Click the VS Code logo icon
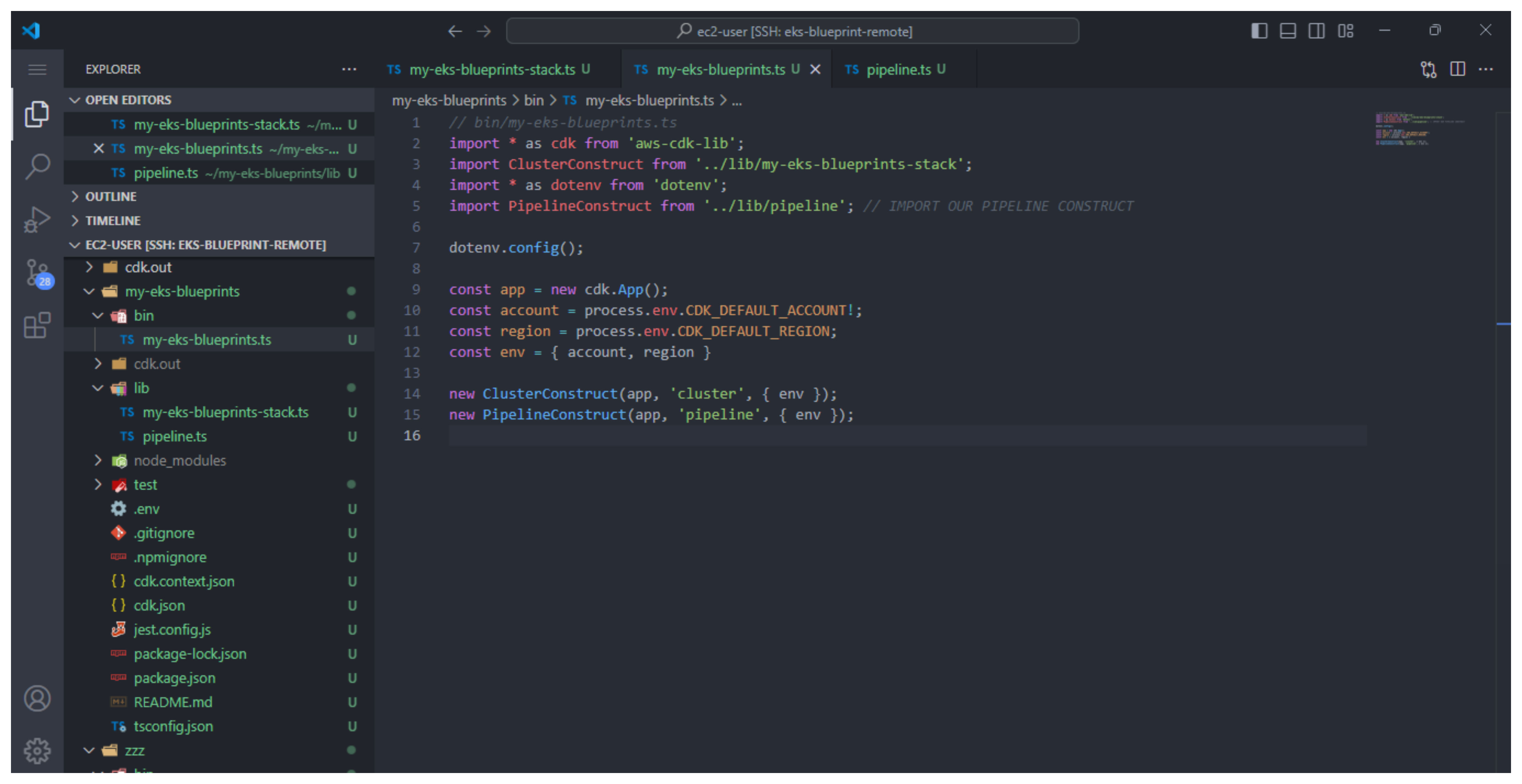The image size is (1522, 784). 31,30
